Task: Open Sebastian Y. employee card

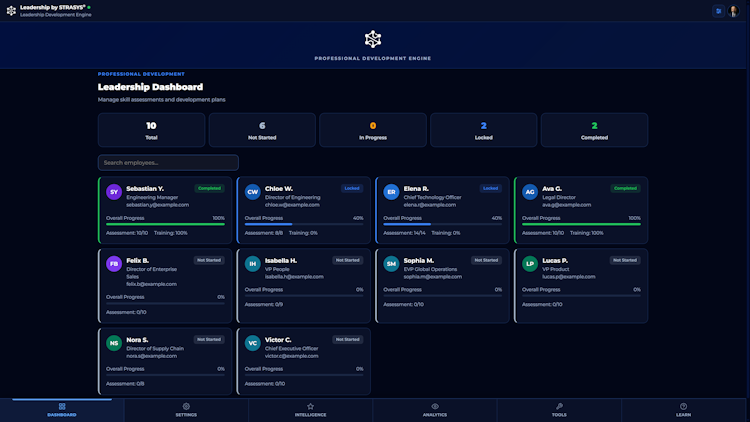Action: coord(165,210)
